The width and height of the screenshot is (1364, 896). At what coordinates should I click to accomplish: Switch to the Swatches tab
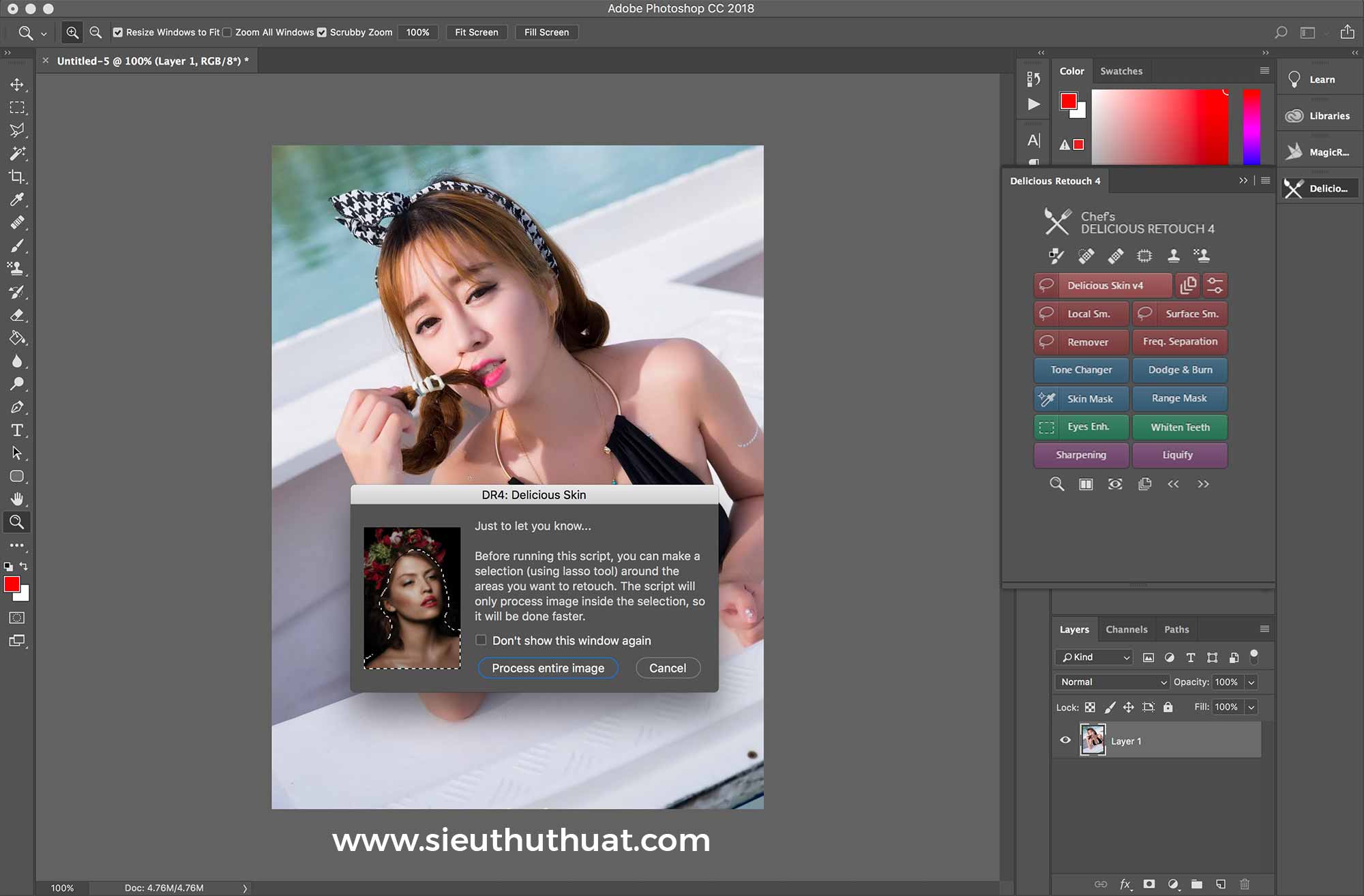click(1121, 71)
